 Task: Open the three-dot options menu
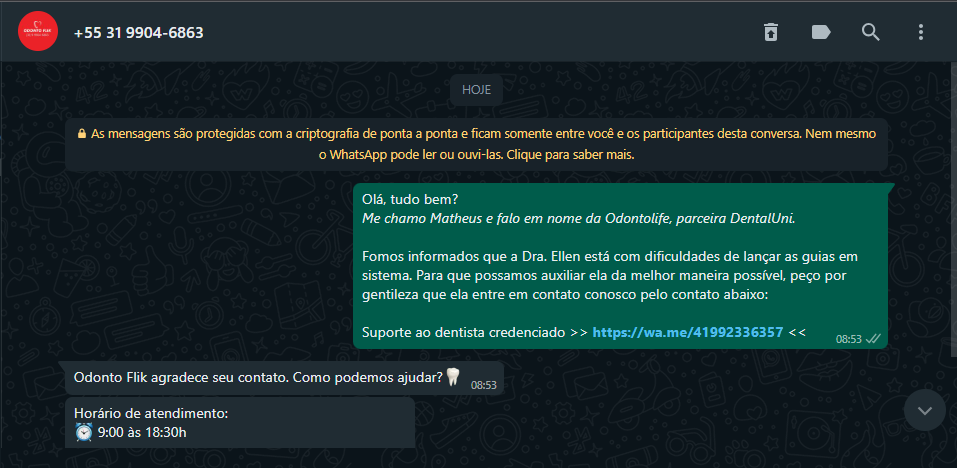pyautogui.click(x=921, y=32)
